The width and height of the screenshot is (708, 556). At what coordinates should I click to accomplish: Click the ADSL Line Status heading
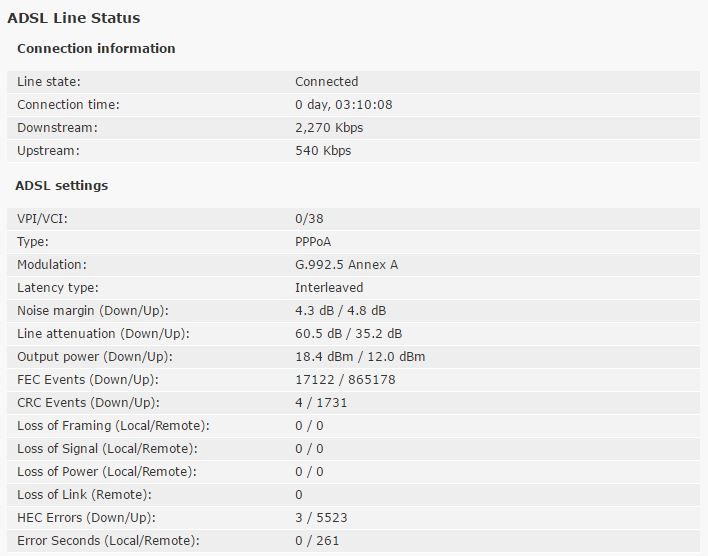click(74, 18)
